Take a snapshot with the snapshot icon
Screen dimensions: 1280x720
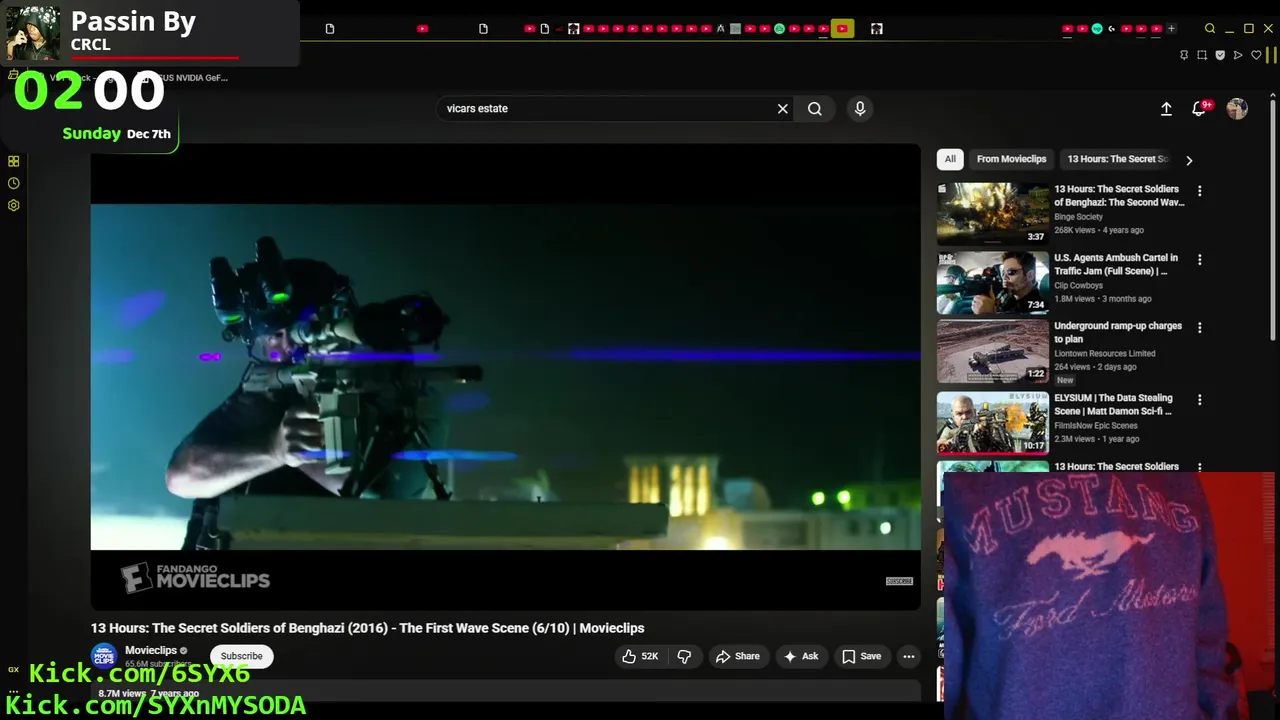coord(1202,55)
